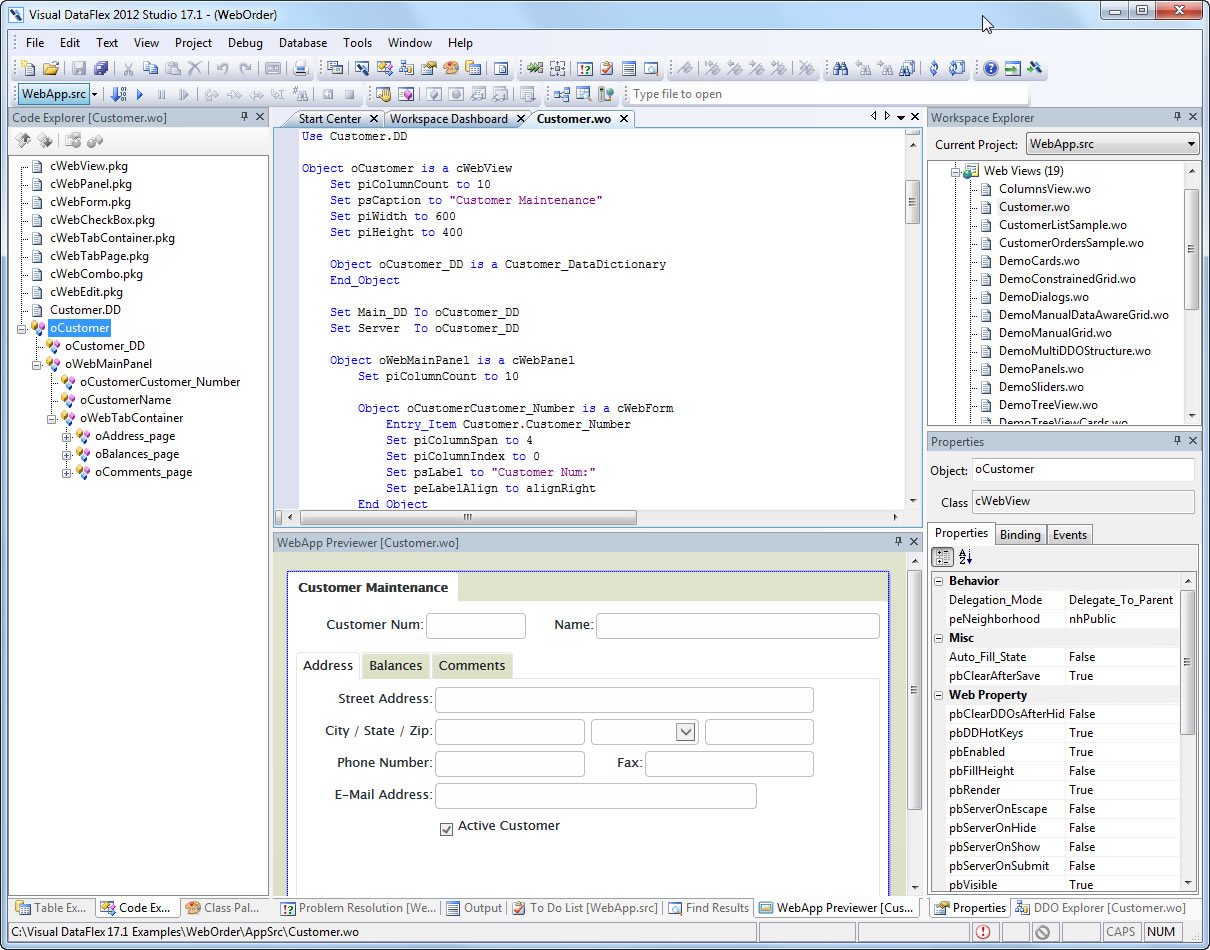Viewport: 1210px width, 950px height.
Task: Open the Database menu
Action: pyautogui.click(x=302, y=43)
